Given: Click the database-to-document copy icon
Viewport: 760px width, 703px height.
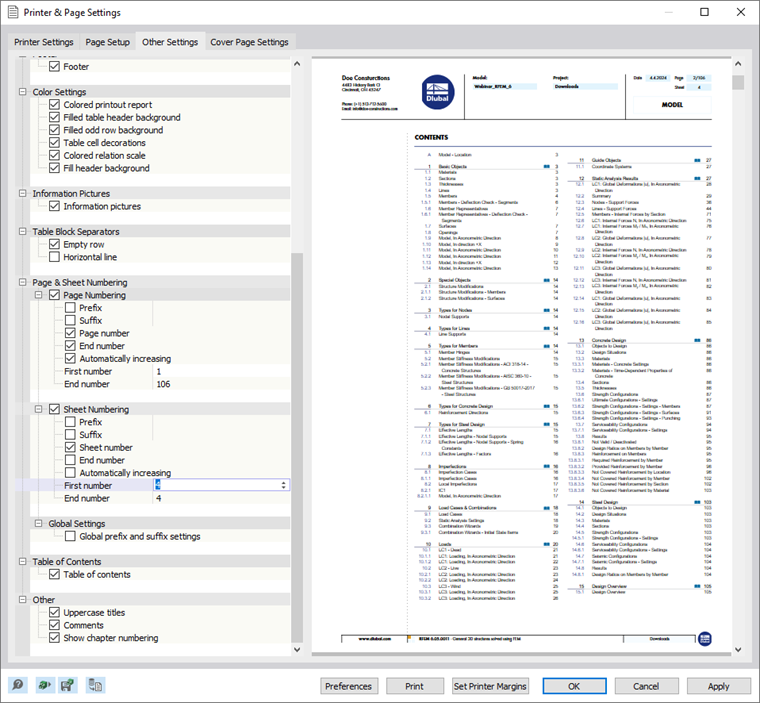Looking at the screenshot, I should tap(95, 685).
